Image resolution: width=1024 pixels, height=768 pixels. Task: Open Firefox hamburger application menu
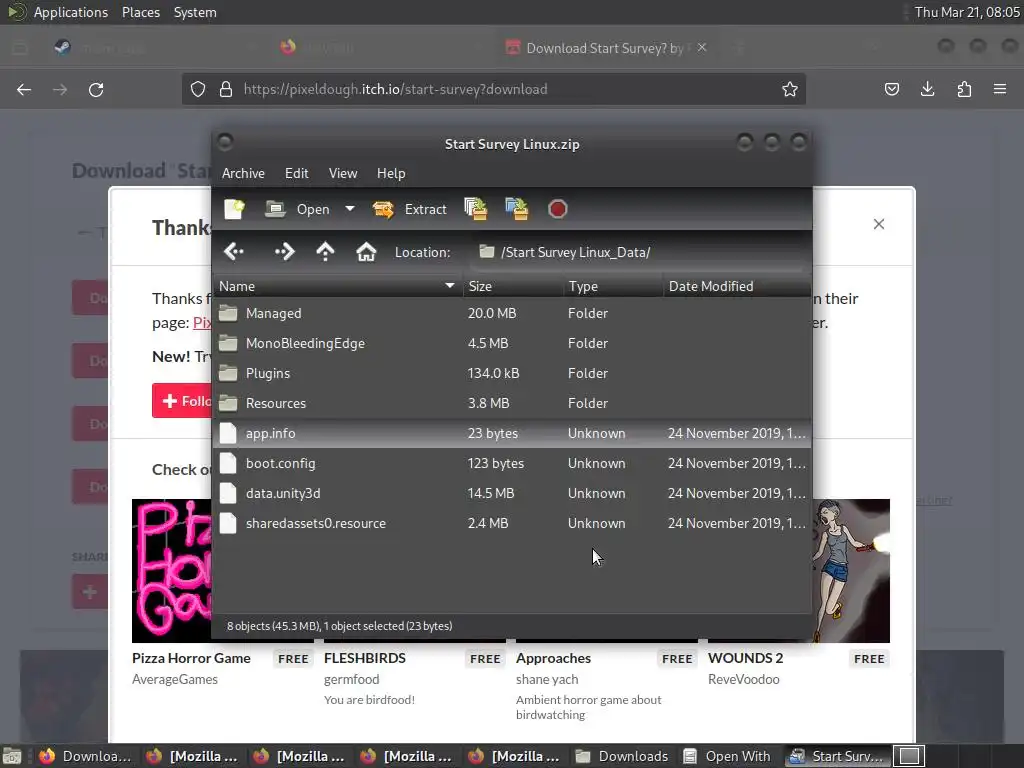point(1000,89)
